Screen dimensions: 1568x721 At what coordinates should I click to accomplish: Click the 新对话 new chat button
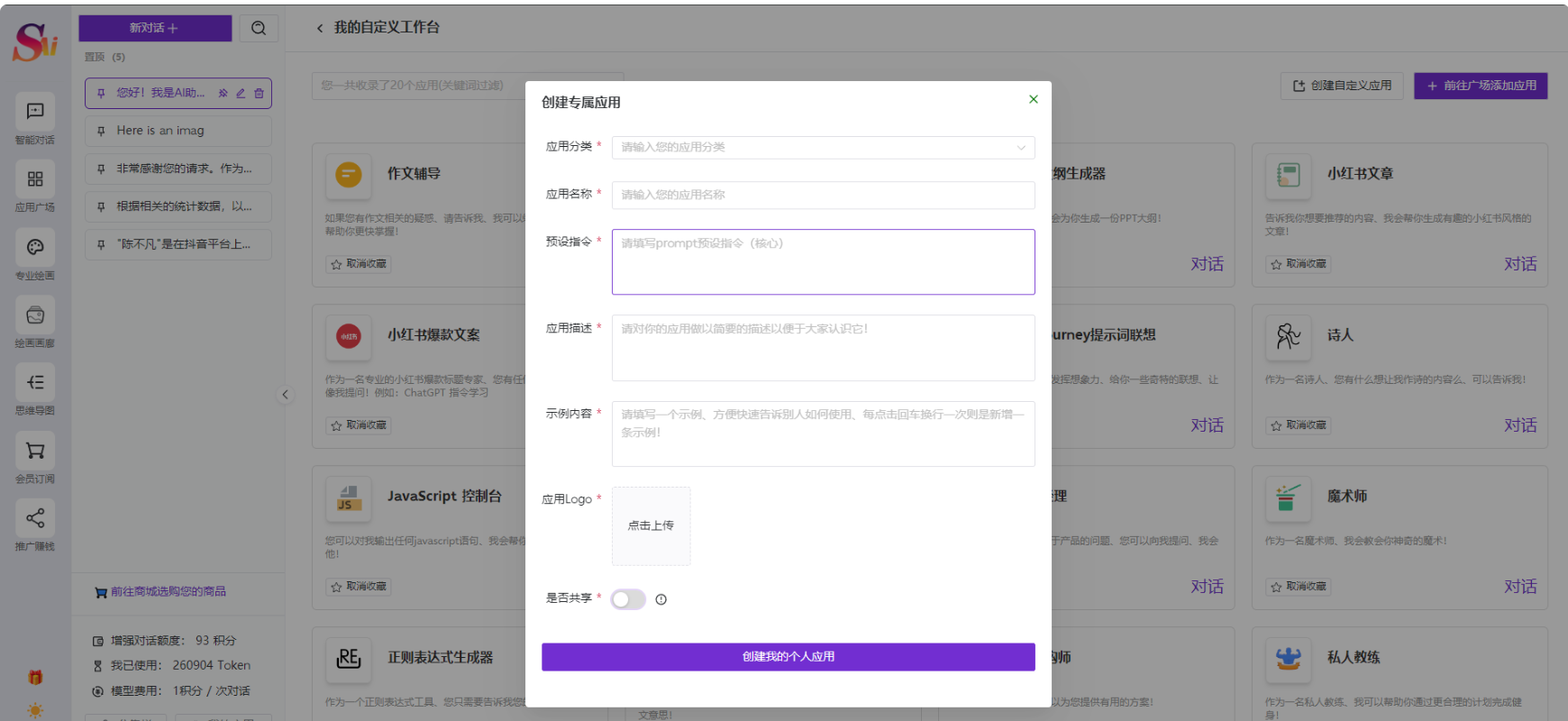coord(155,28)
